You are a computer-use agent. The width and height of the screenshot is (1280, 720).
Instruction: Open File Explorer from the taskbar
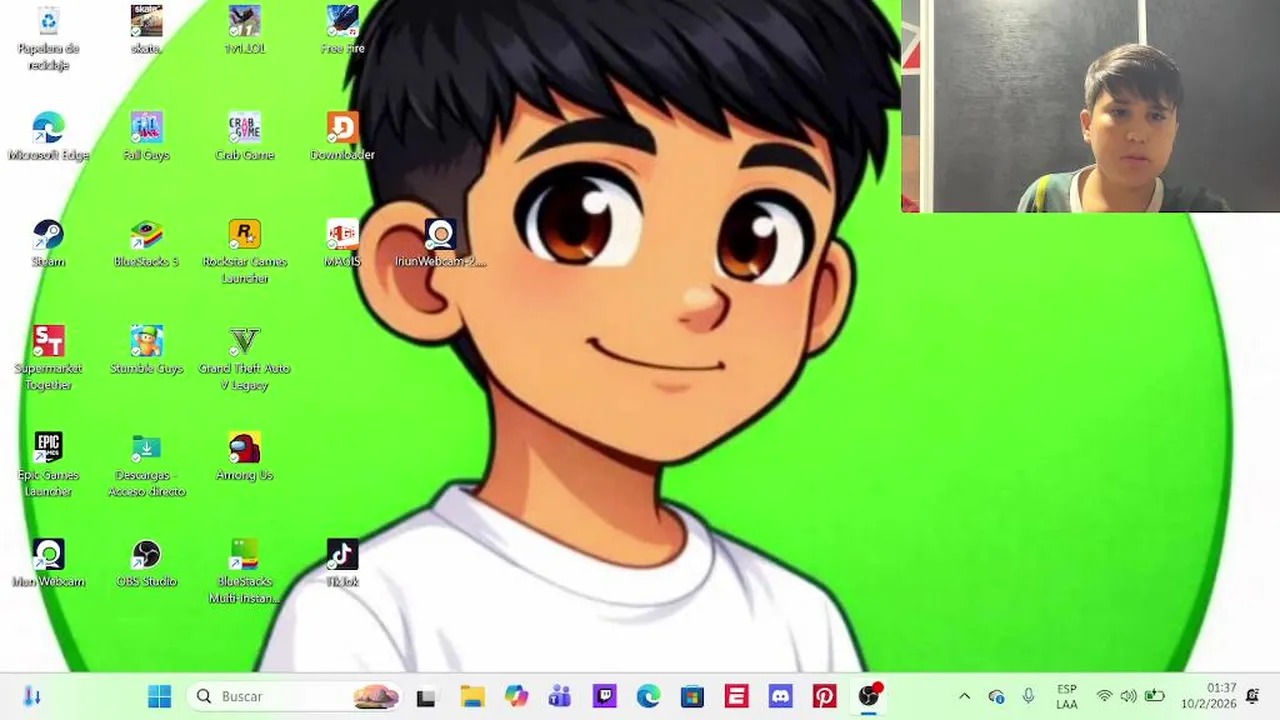472,696
